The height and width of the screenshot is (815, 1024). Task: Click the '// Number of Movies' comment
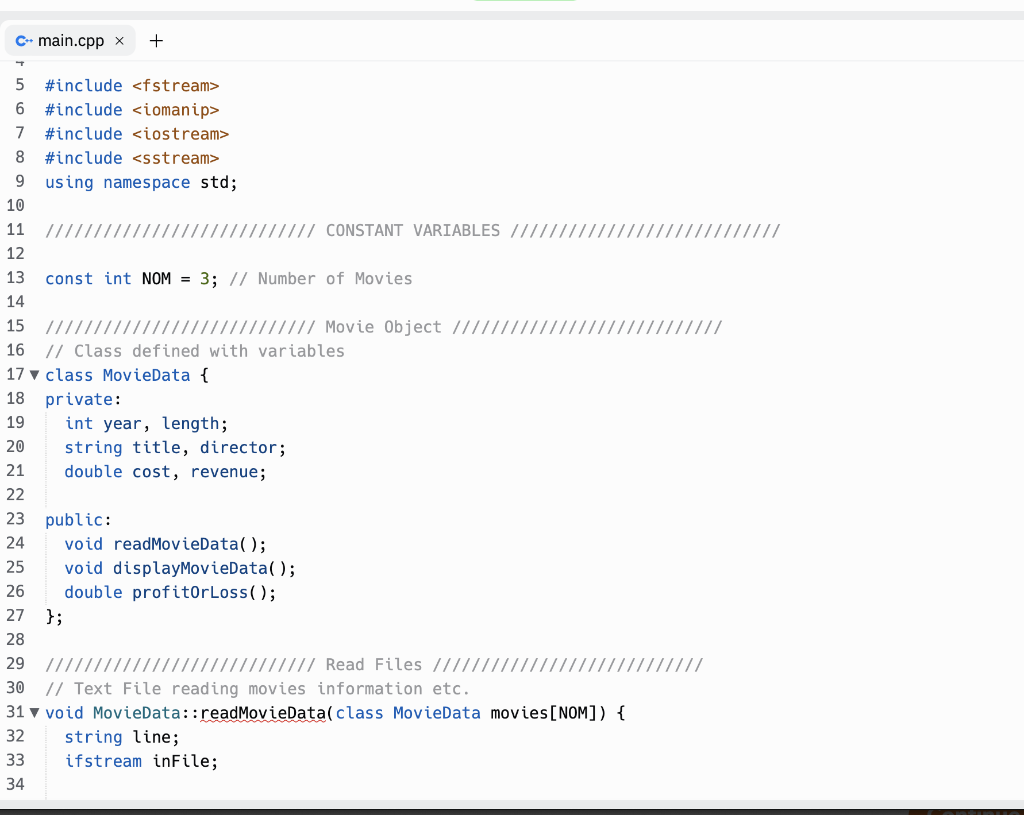click(x=321, y=279)
